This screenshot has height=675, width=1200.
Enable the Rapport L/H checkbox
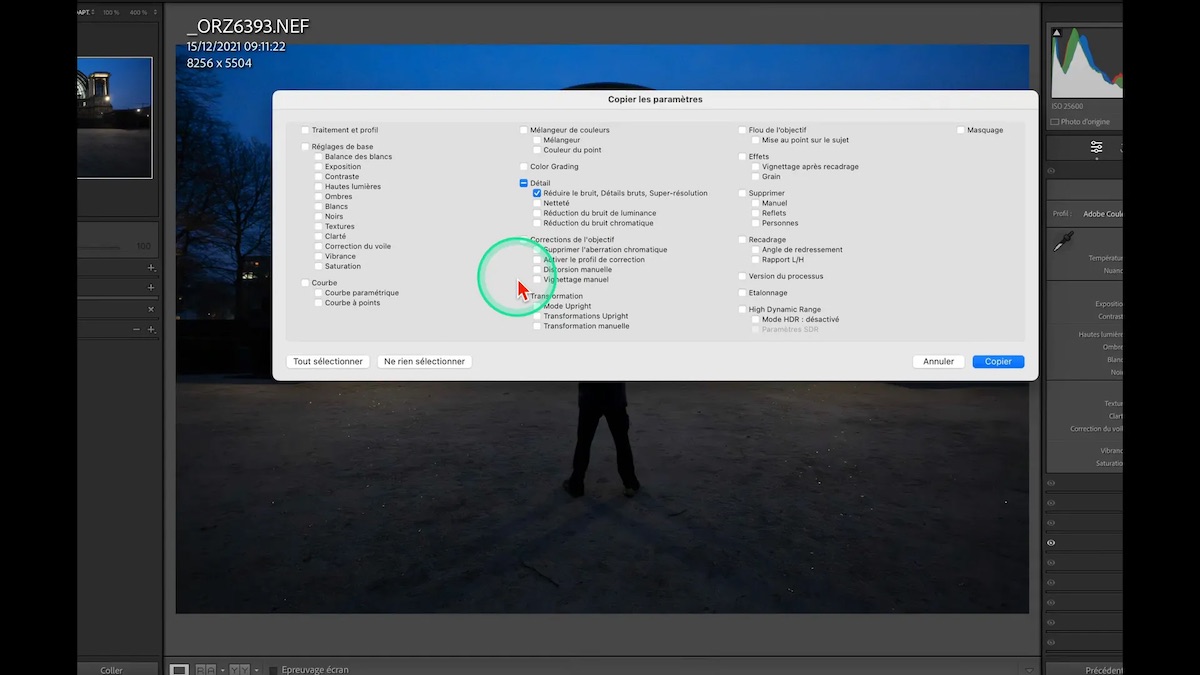(755, 260)
